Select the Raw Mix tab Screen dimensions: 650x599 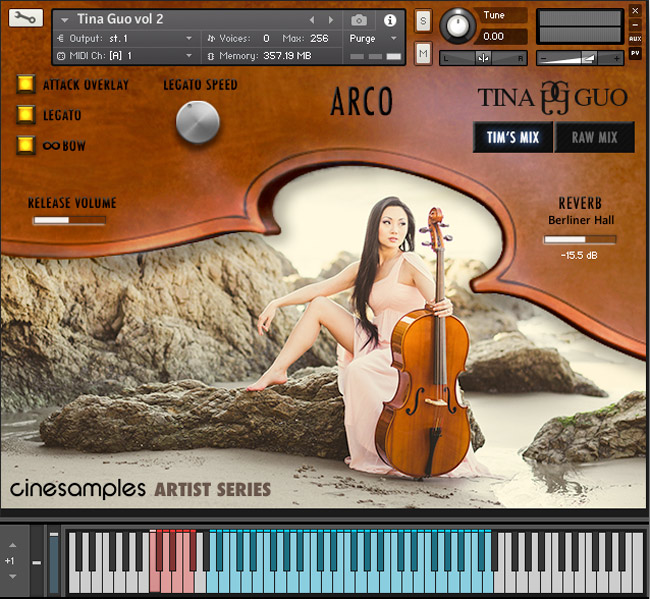[x=594, y=137]
